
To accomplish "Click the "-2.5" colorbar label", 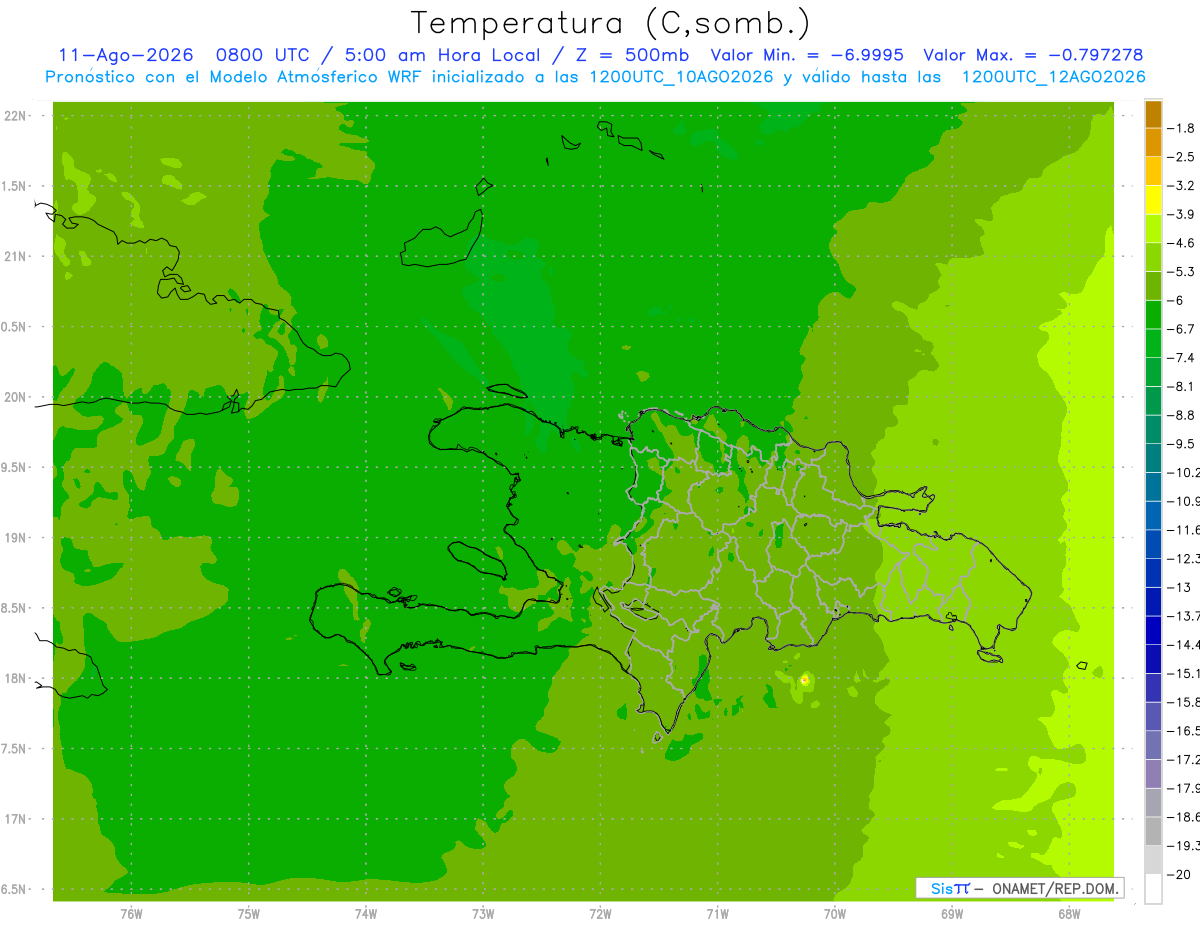I will click(x=1181, y=157).
